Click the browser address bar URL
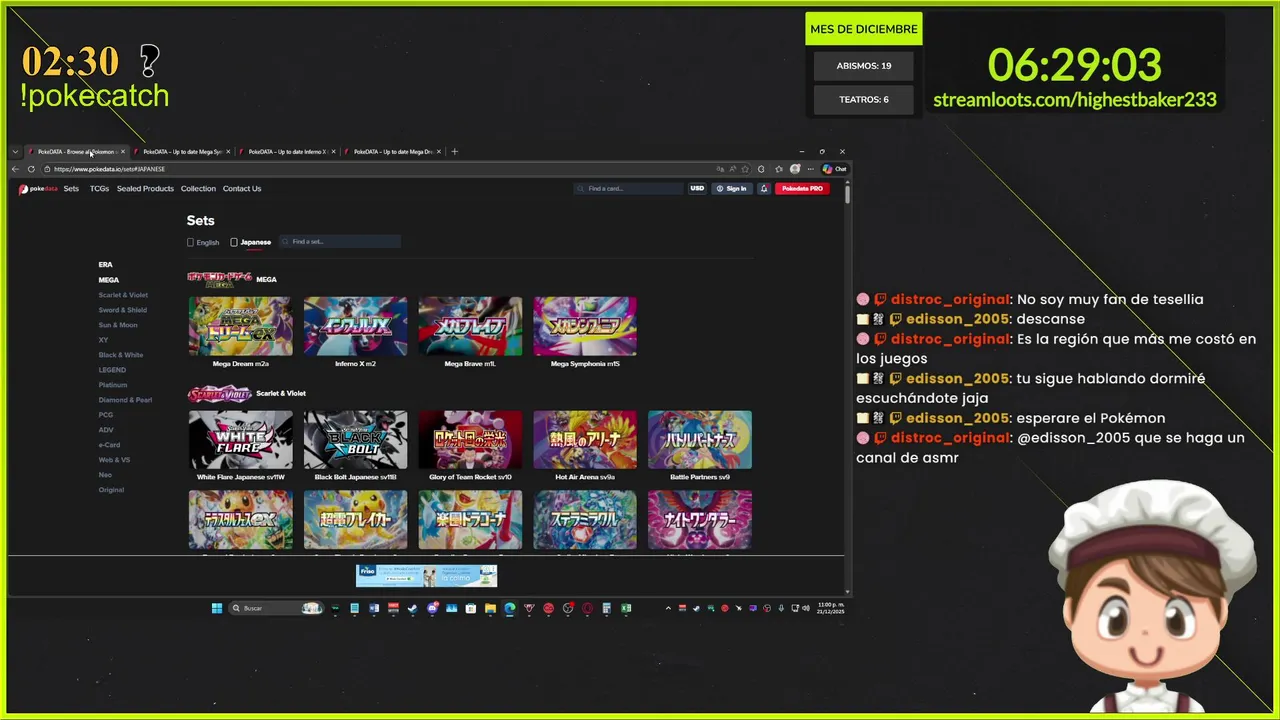Viewport: 1280px width, 720px height. (x=109, y=169)
